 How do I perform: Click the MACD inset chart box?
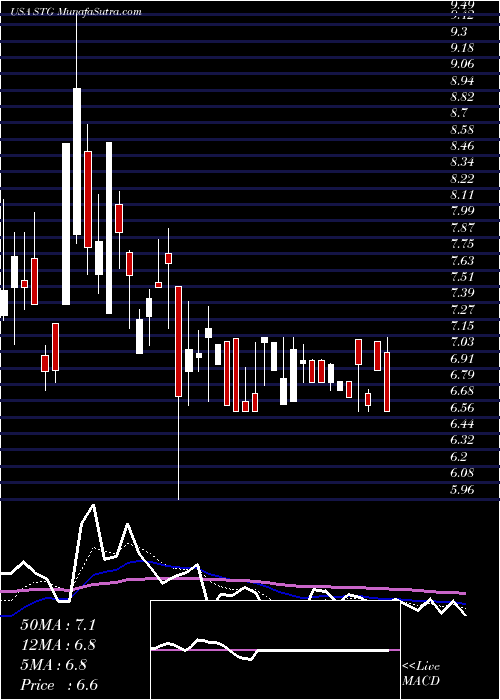pyautogui.click(x=275, y=650)
